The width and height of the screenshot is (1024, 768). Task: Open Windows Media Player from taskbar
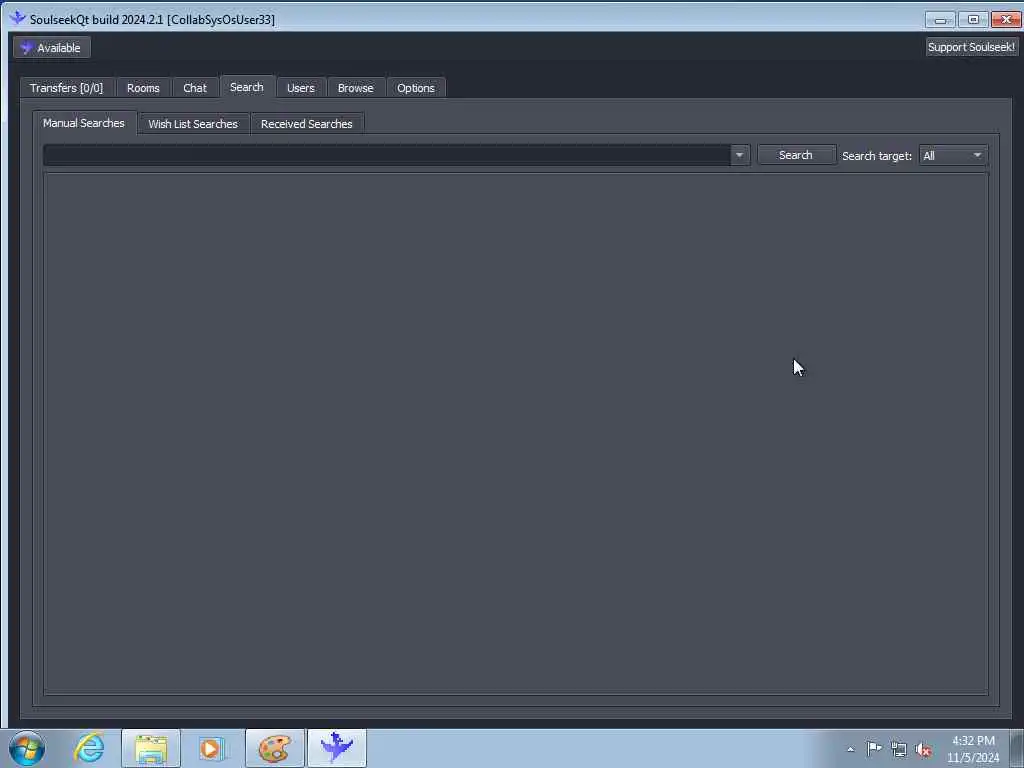point(212,748)
